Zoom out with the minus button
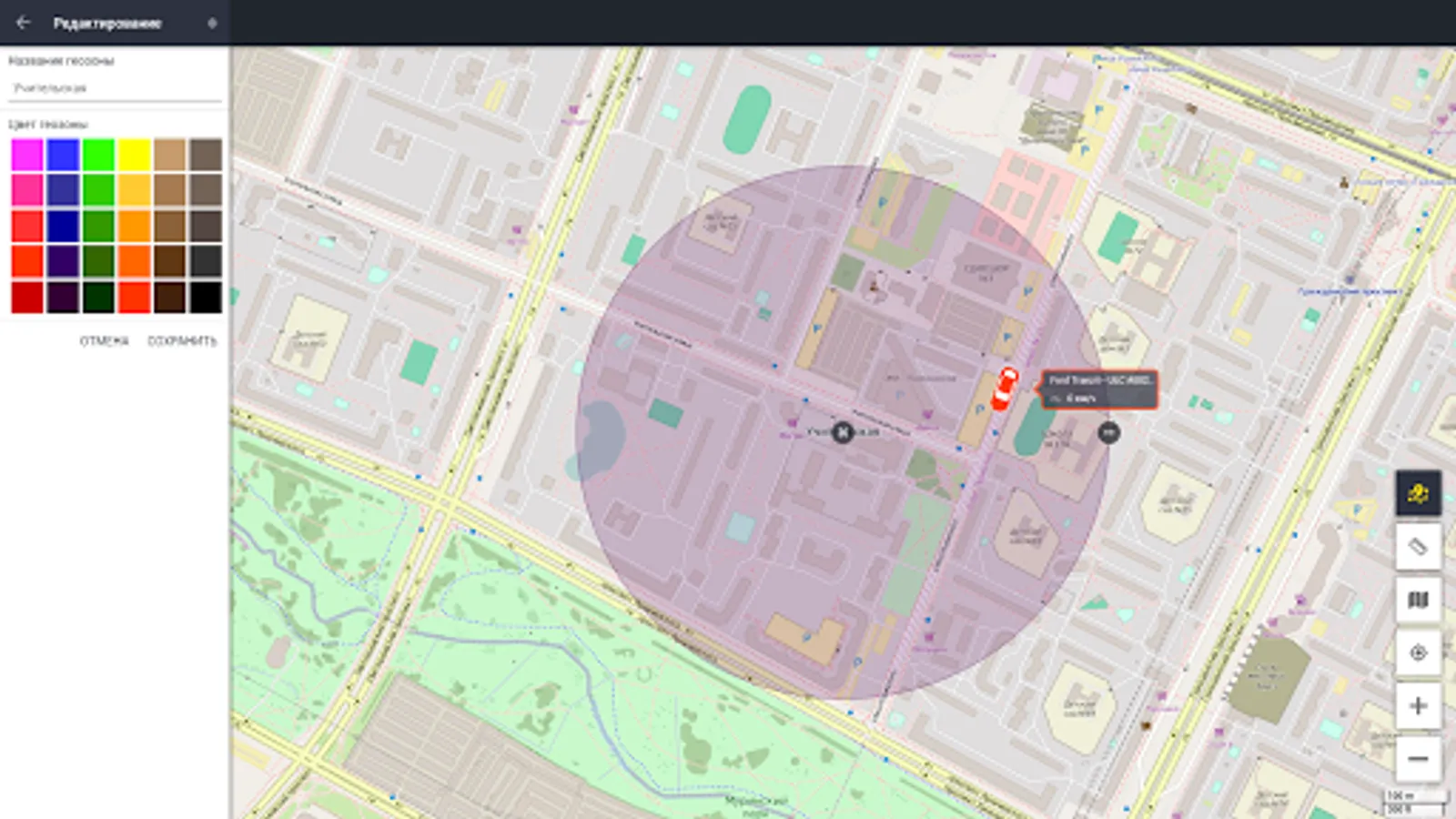This screenshot has height=819, width=1456. [x=1418, y=758]
